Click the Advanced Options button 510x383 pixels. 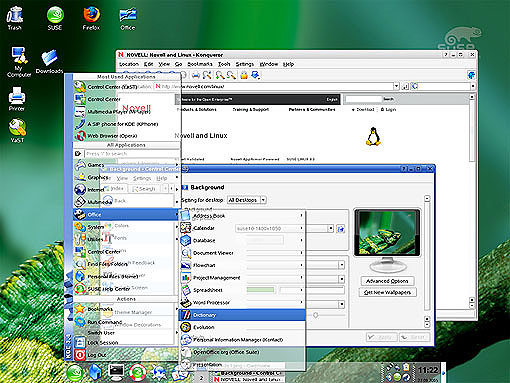(x=387, y=281)
